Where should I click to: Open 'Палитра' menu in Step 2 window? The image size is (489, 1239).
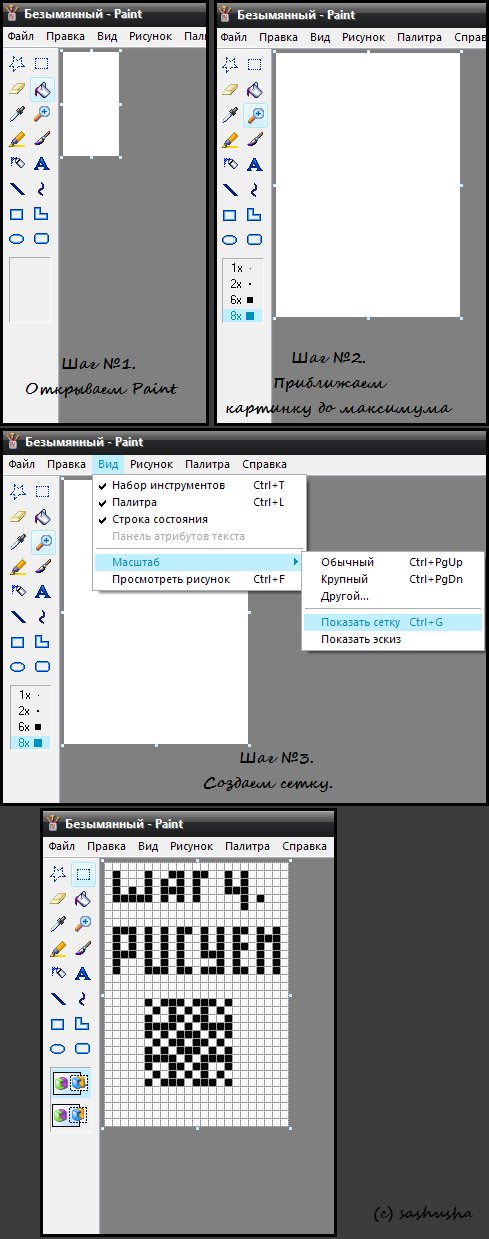click(x=418, y=36)
